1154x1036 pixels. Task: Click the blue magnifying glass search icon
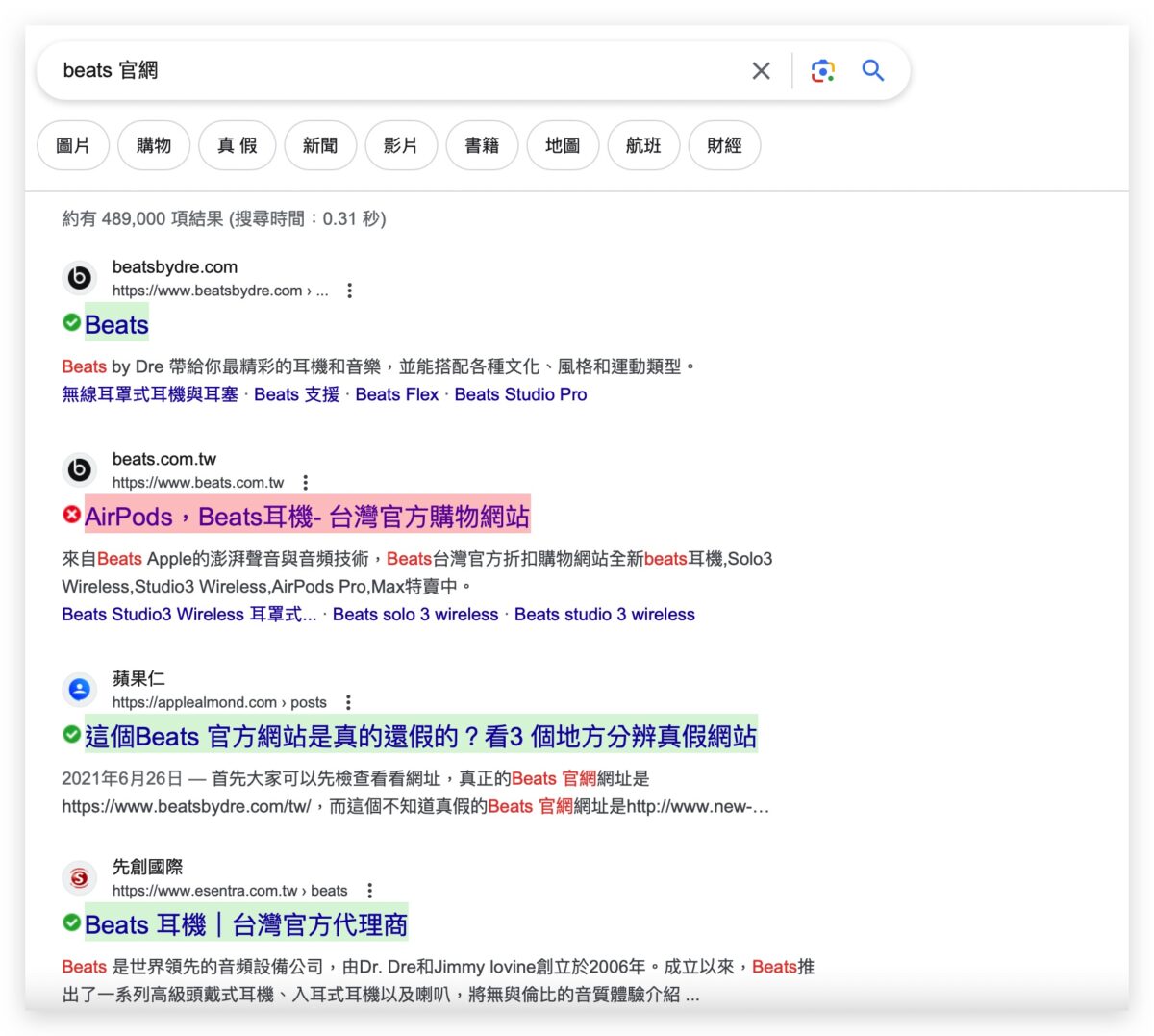tap(873, 70)
